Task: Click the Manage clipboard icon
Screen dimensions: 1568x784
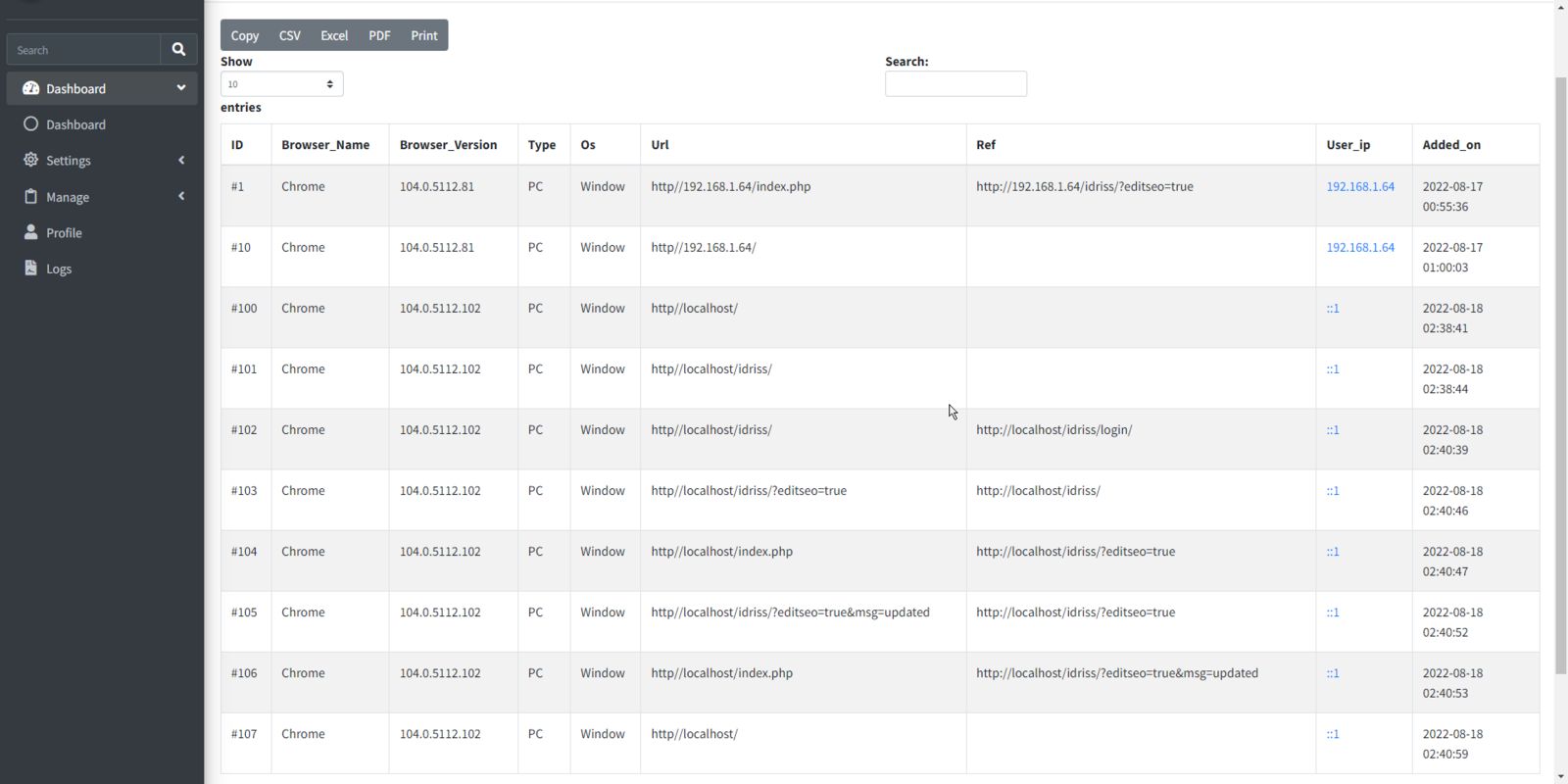Action: click(30, 196)
